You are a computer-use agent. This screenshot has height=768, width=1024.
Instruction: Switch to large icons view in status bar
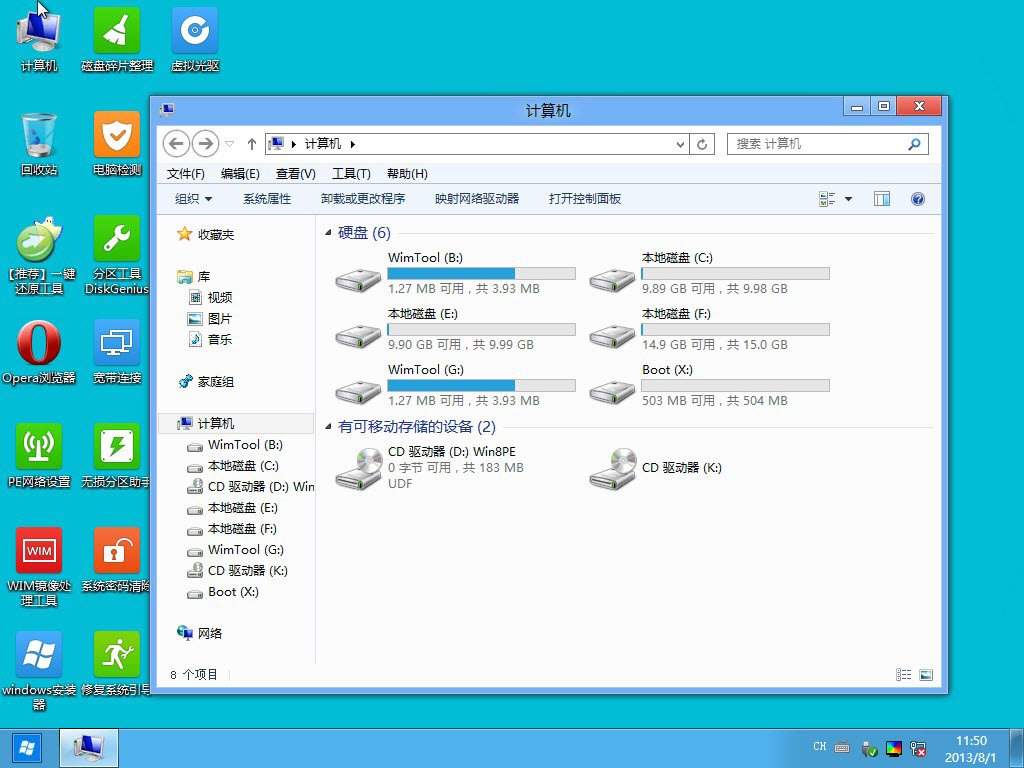tap(925, 675)
